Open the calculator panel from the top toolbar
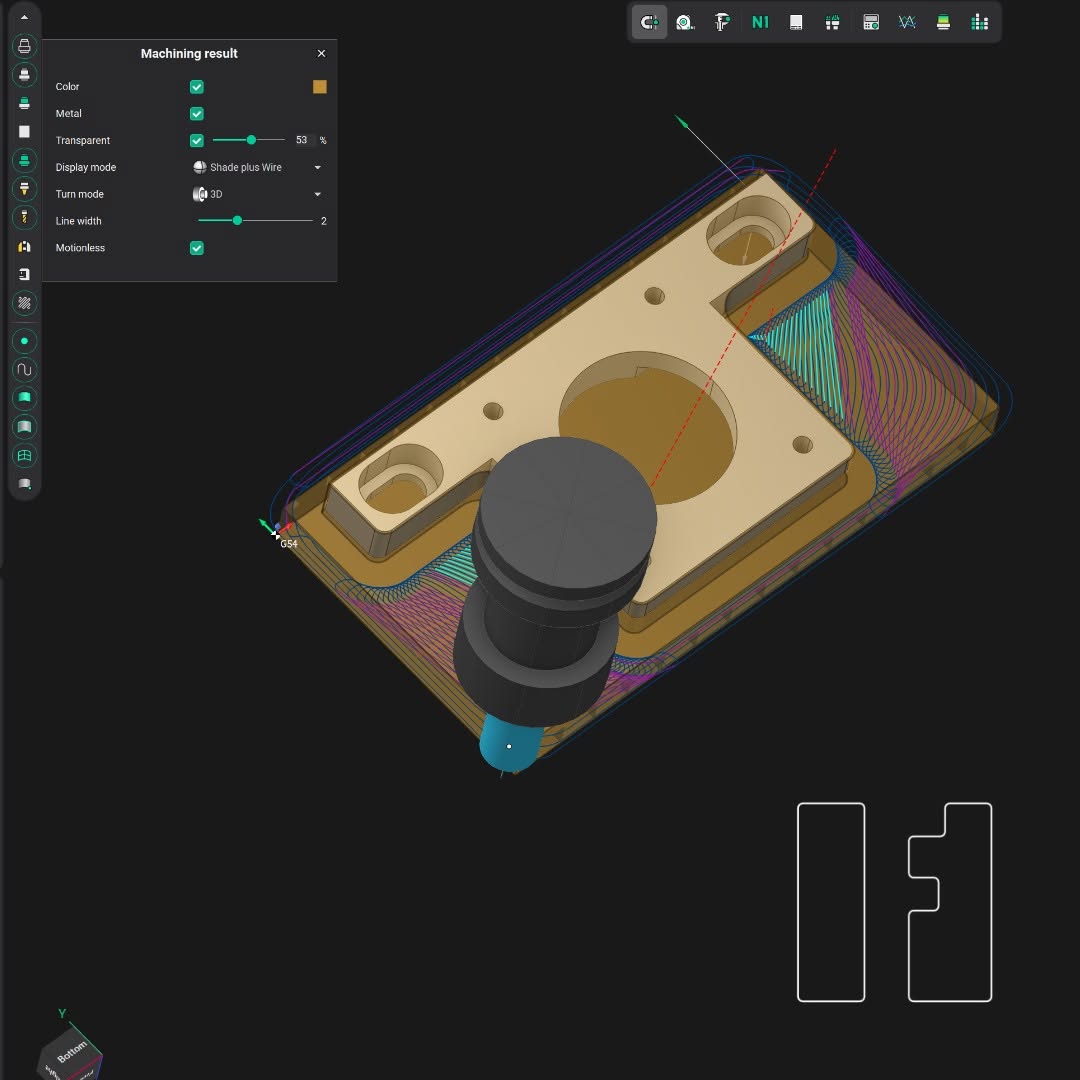The width and height of the screenshot is (1080, 1080). [870, 21]
